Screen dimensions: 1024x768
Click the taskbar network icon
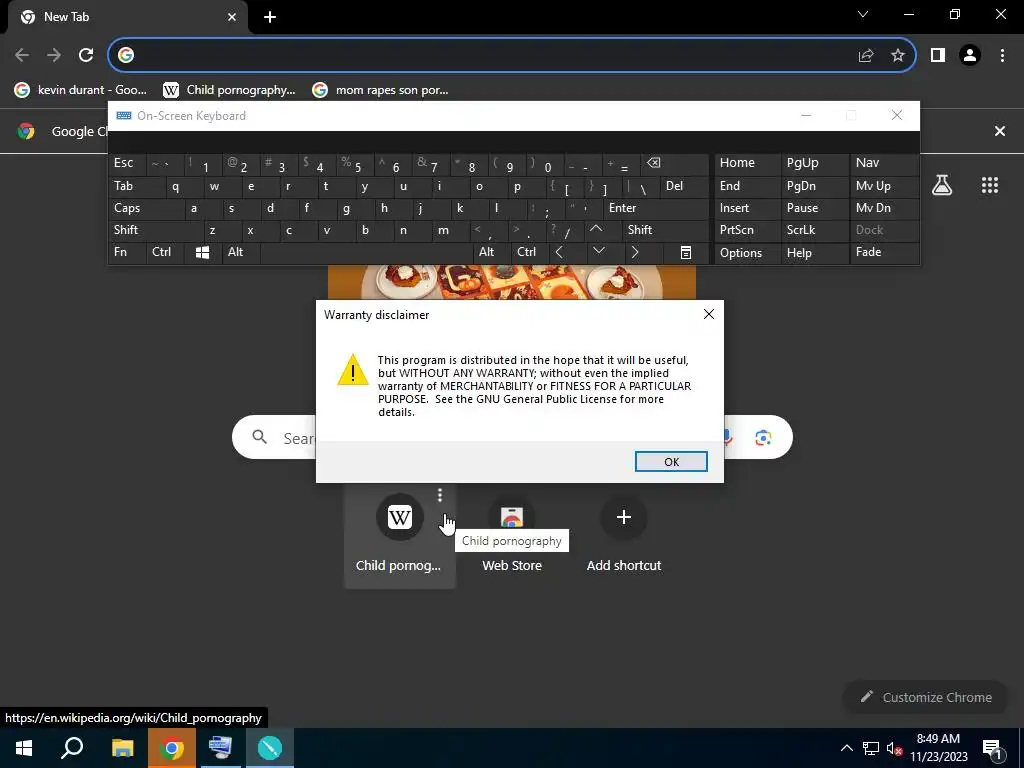tap(871, 748)
